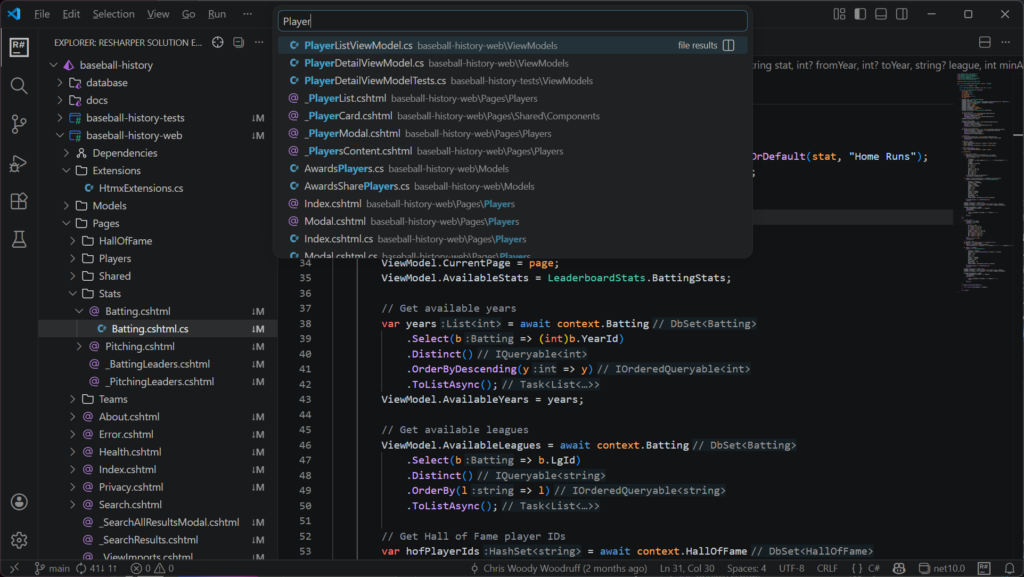Toggle the primary side bar visibility
Image resolution: width=1024 pixels, height=577 pixels.
click(859, 14)
